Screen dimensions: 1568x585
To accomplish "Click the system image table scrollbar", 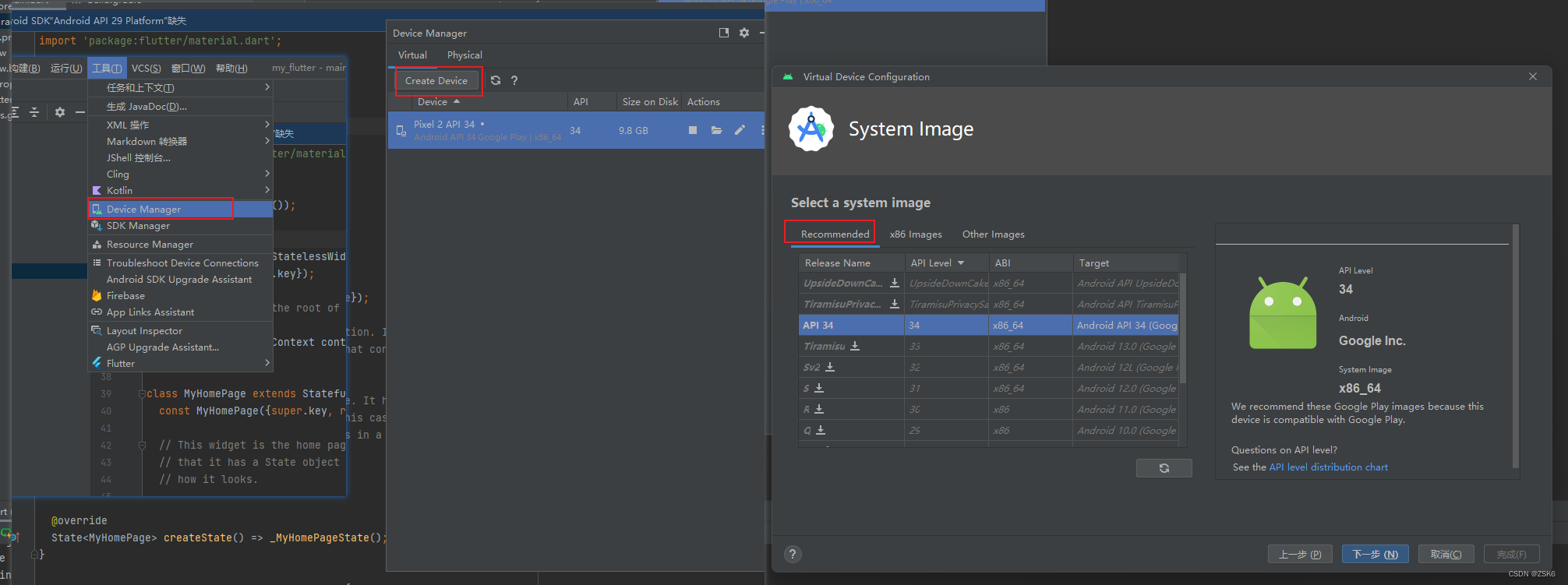I will 1183,327.
